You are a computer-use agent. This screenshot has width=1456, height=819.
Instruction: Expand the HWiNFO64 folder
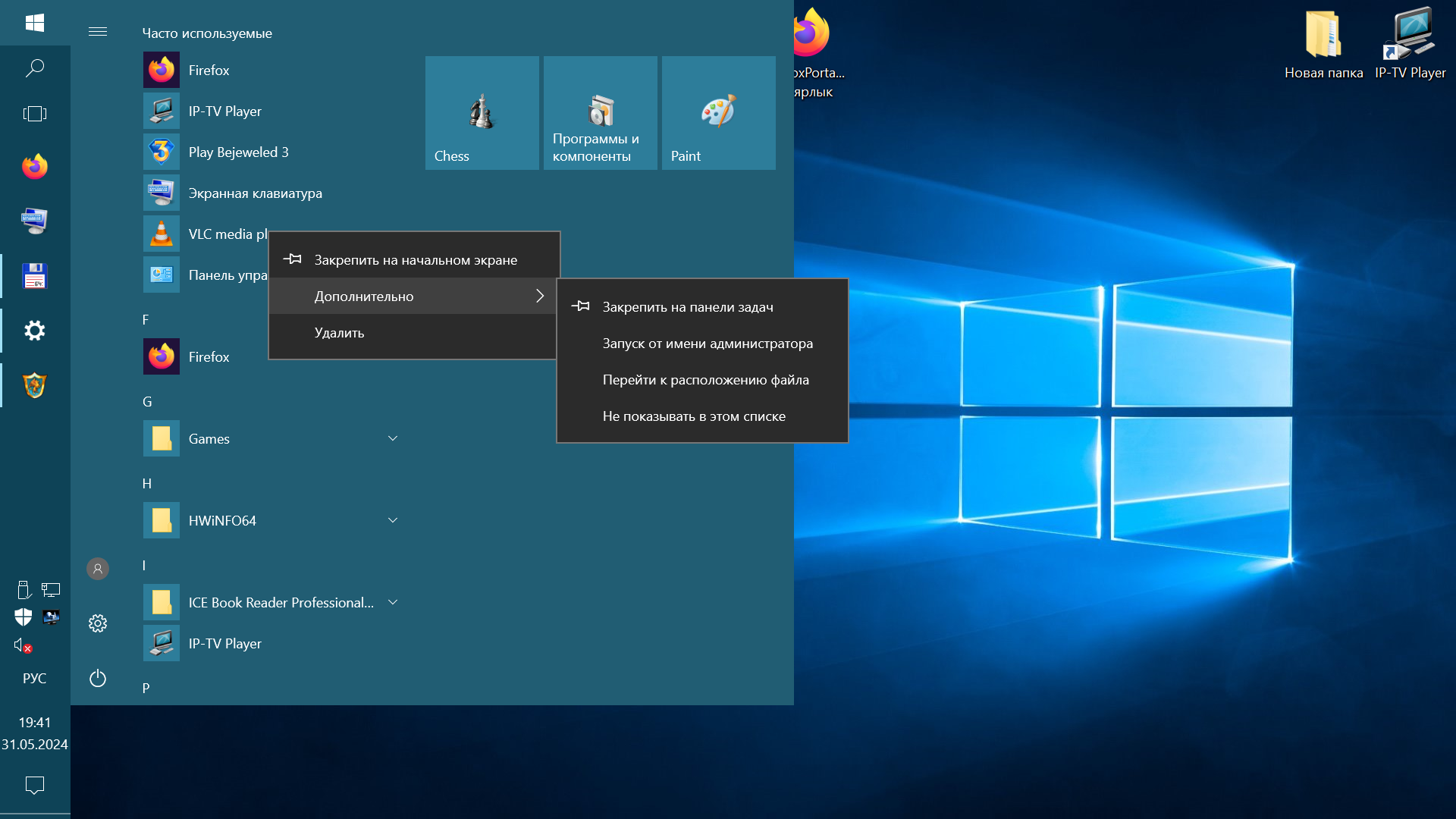pyautogui.click(x=393, y=520)
